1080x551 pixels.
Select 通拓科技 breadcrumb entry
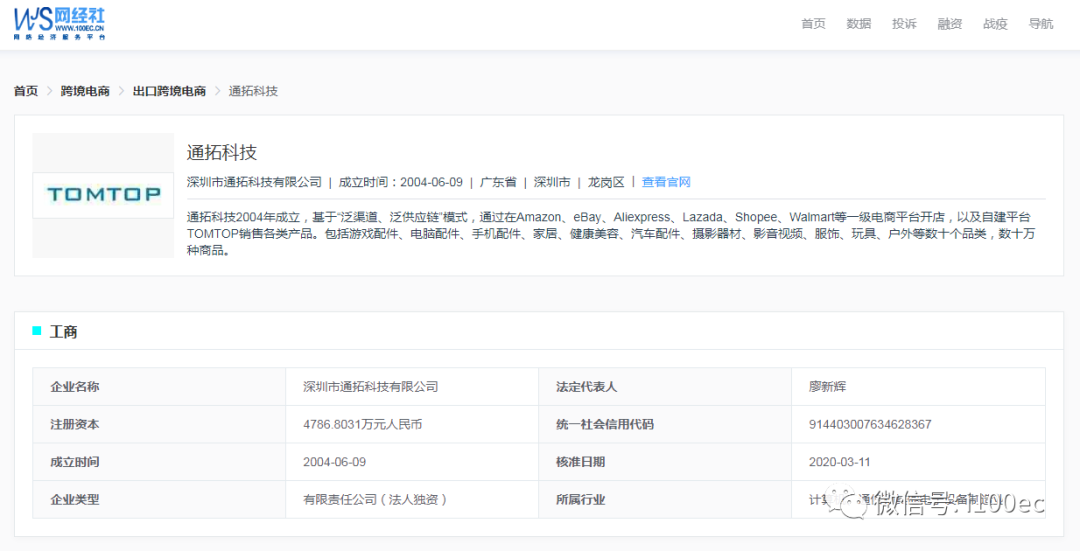(x=253, y=91)
